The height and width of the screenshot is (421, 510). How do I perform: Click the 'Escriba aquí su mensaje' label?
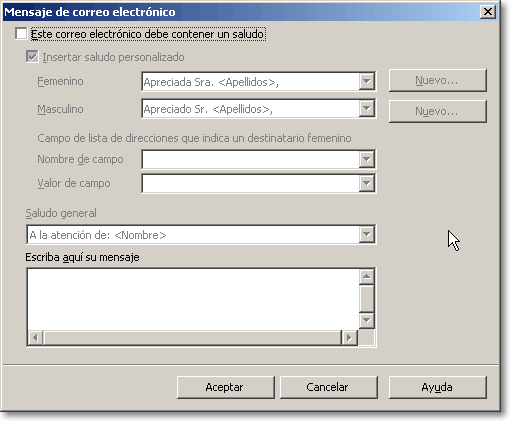(82, 257)
